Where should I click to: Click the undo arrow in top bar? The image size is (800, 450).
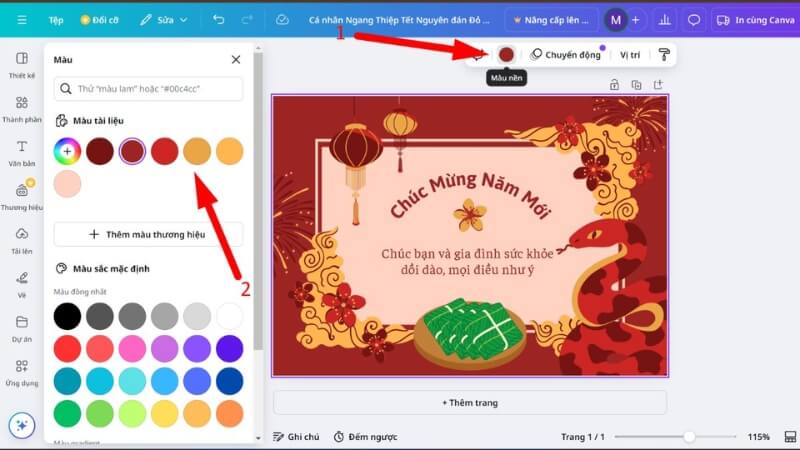[x=218, y=19]
